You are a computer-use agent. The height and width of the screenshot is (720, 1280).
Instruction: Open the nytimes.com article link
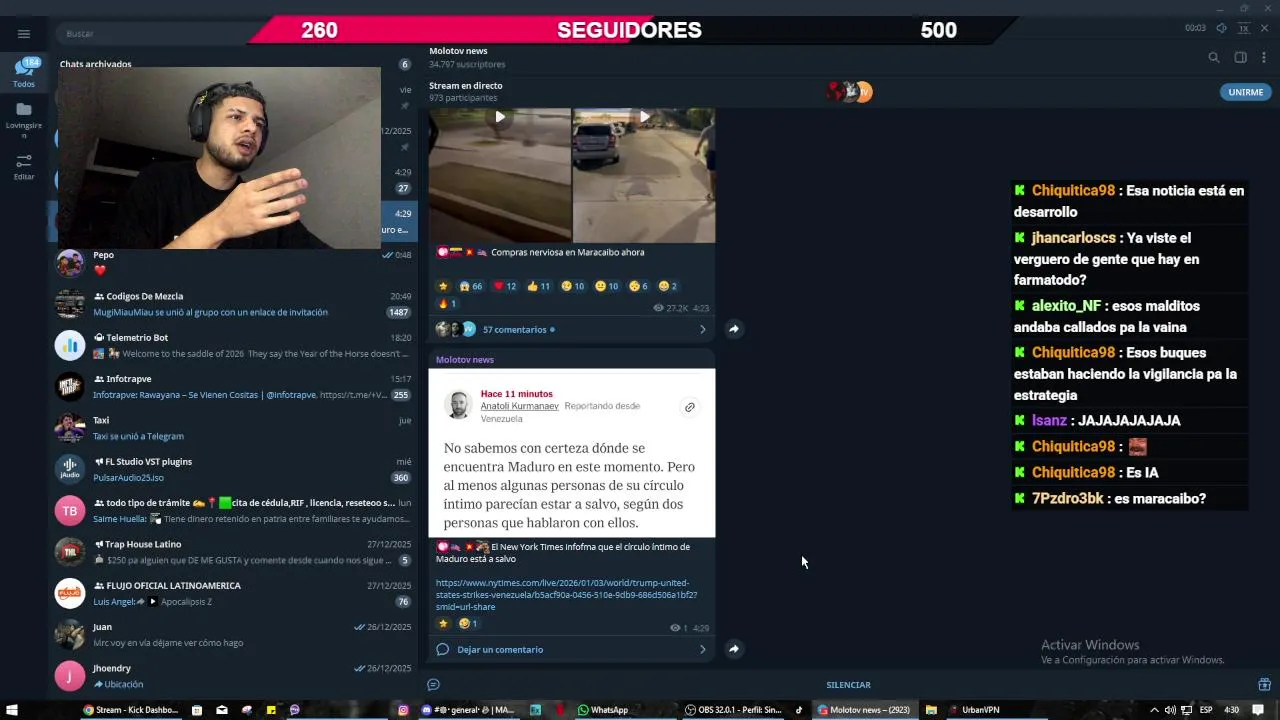coord(566,595)
